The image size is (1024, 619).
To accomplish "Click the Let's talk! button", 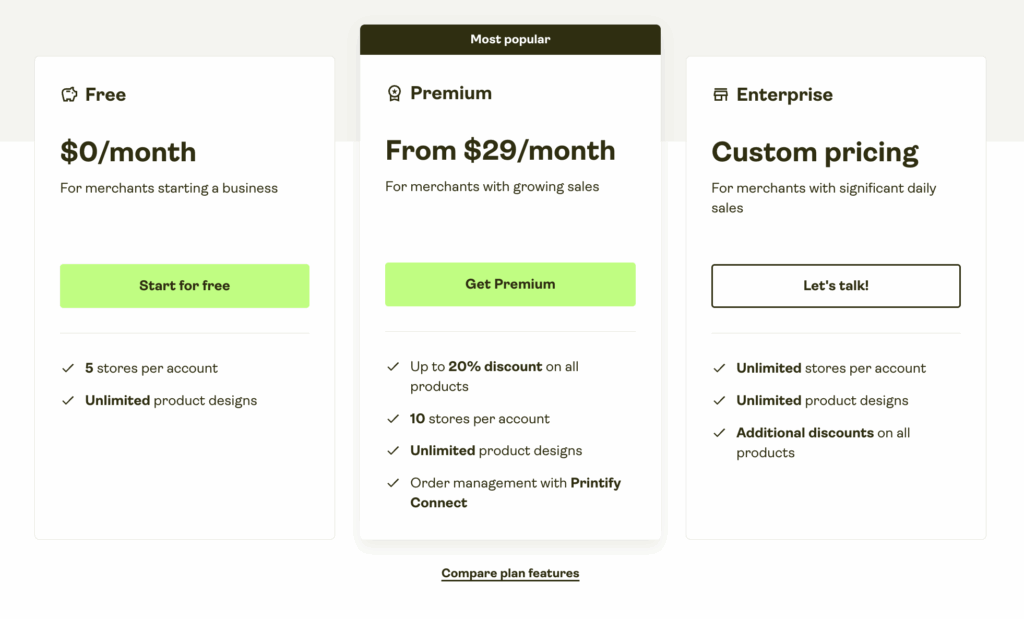I will point(835,286).
